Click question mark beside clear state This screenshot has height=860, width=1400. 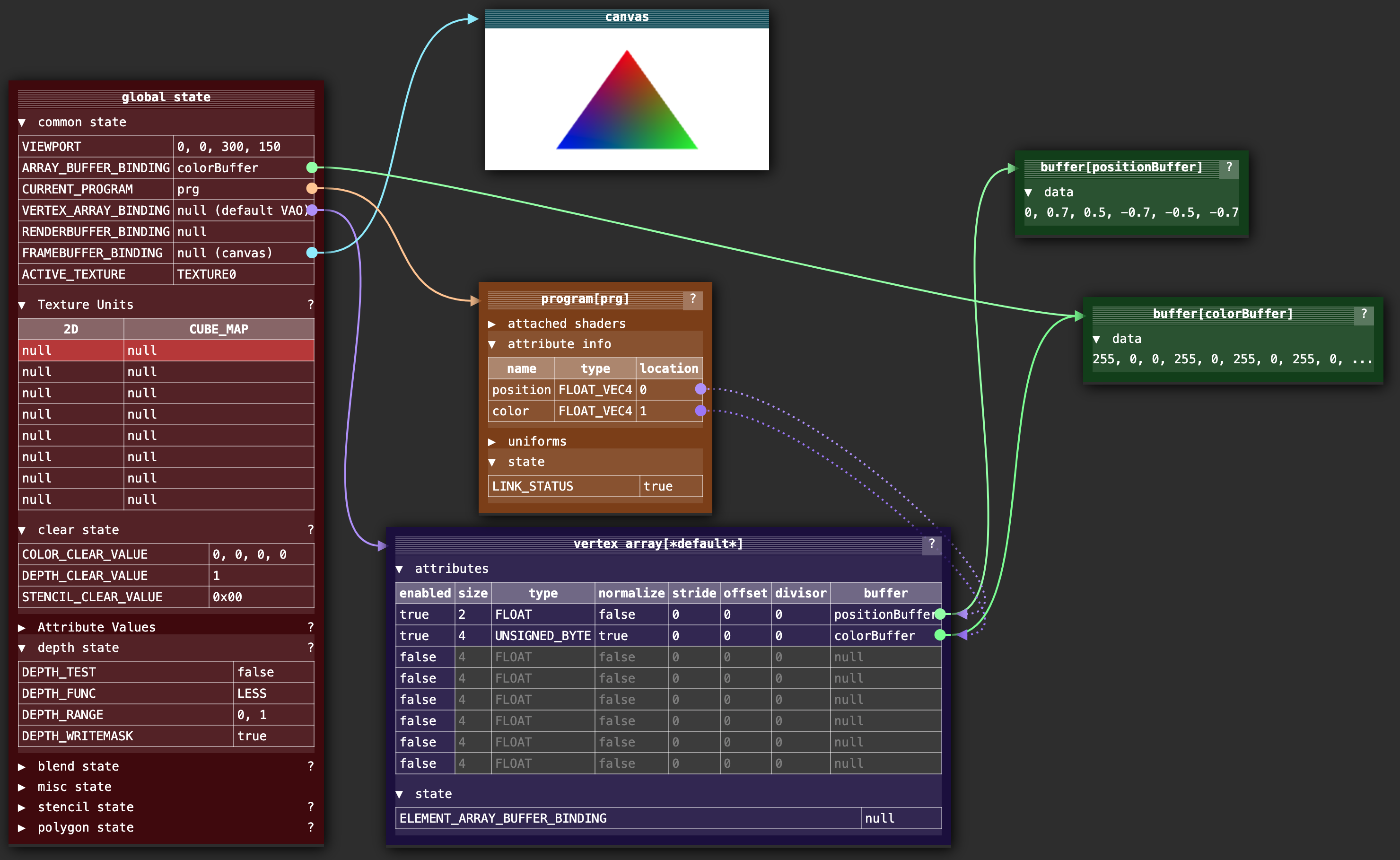click(310, 530)
